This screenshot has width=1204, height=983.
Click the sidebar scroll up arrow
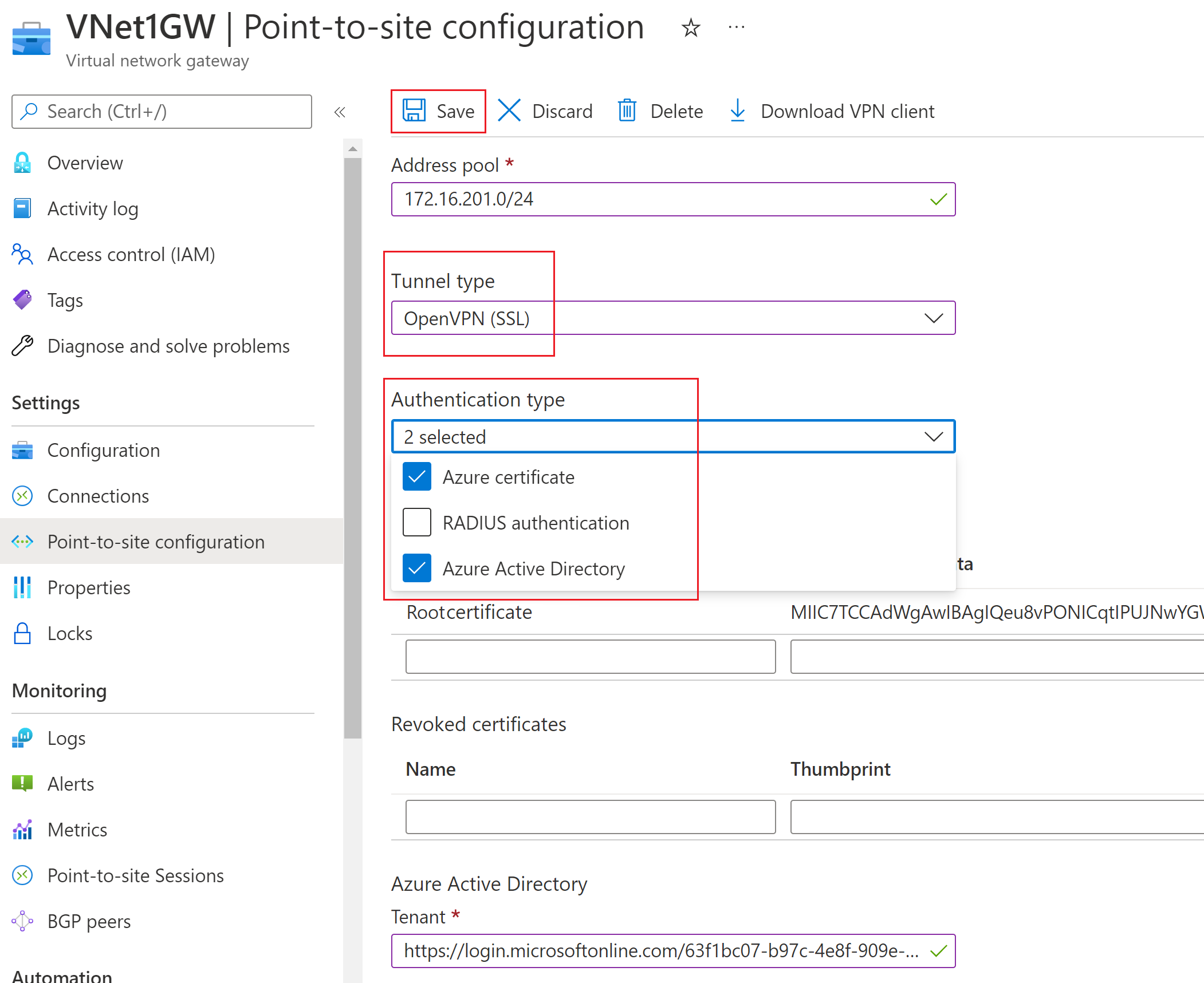353,149
